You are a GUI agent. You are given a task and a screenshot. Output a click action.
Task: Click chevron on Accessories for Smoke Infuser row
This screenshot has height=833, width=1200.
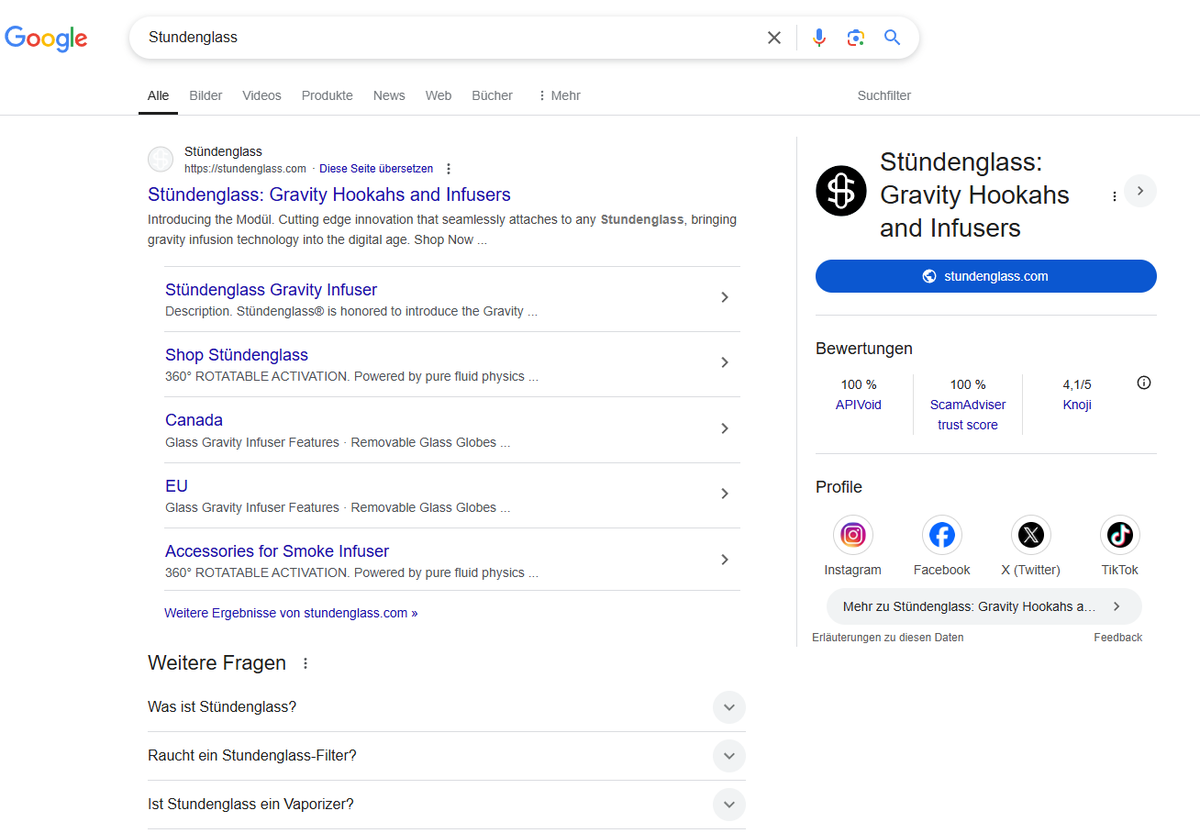click(725, 559)
